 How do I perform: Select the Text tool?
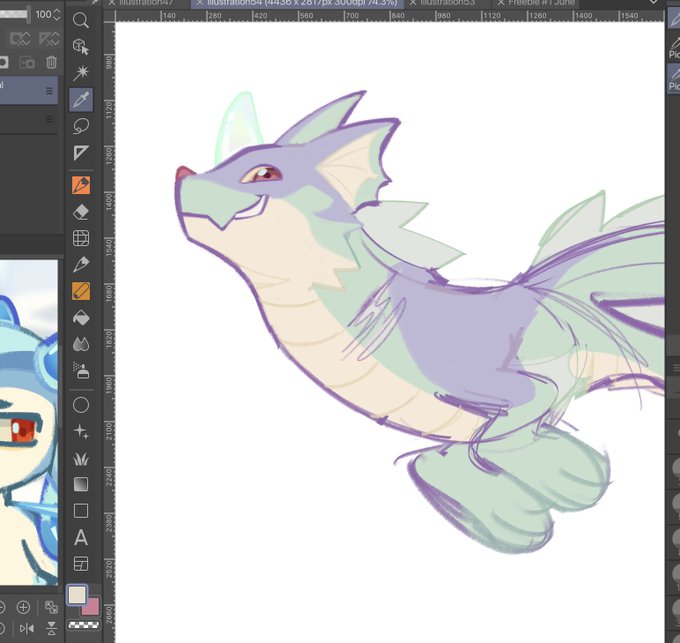pyautogui.click(x=81, y=538)
